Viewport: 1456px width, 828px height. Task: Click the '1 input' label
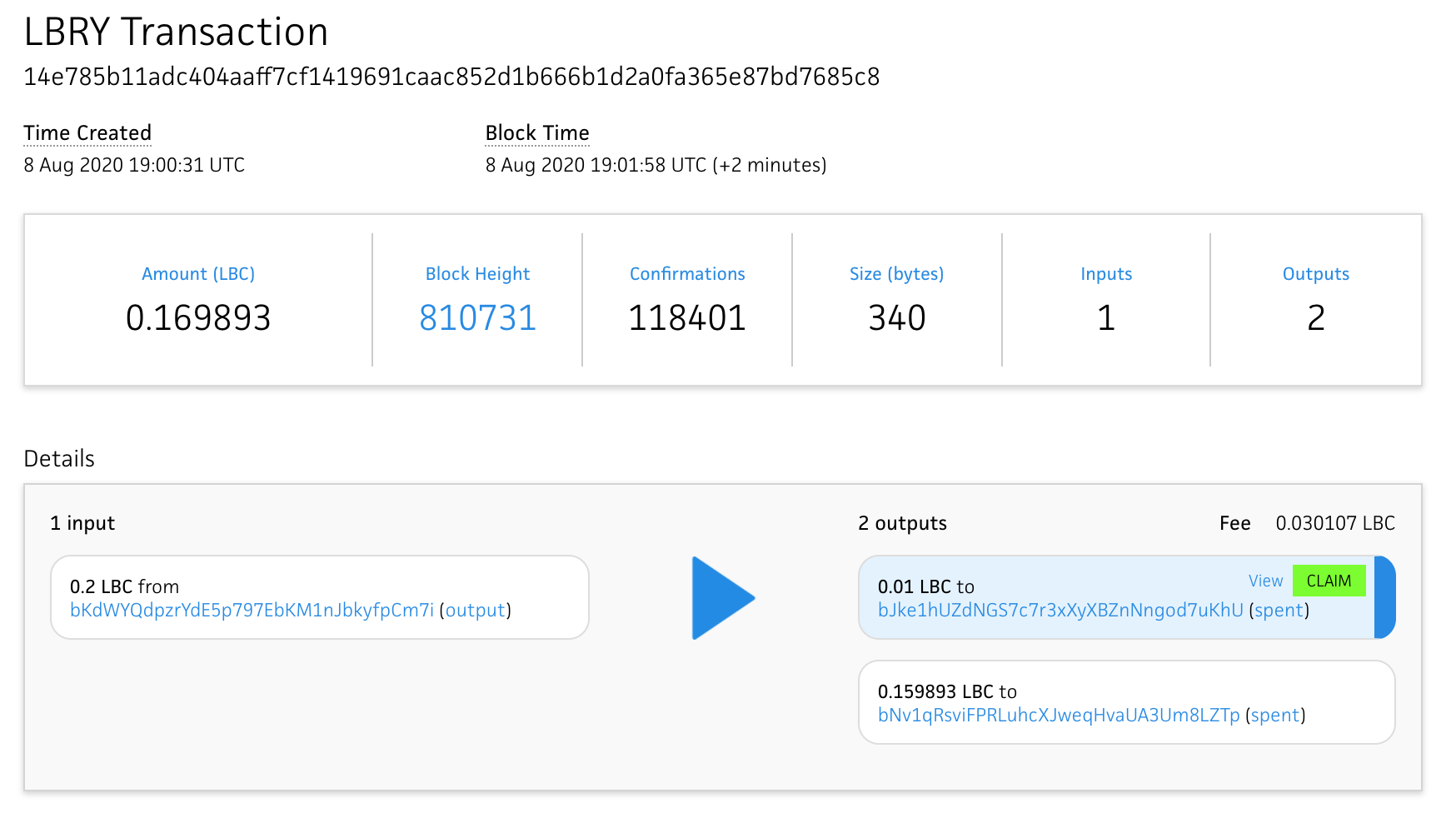(x=82, y=523)
